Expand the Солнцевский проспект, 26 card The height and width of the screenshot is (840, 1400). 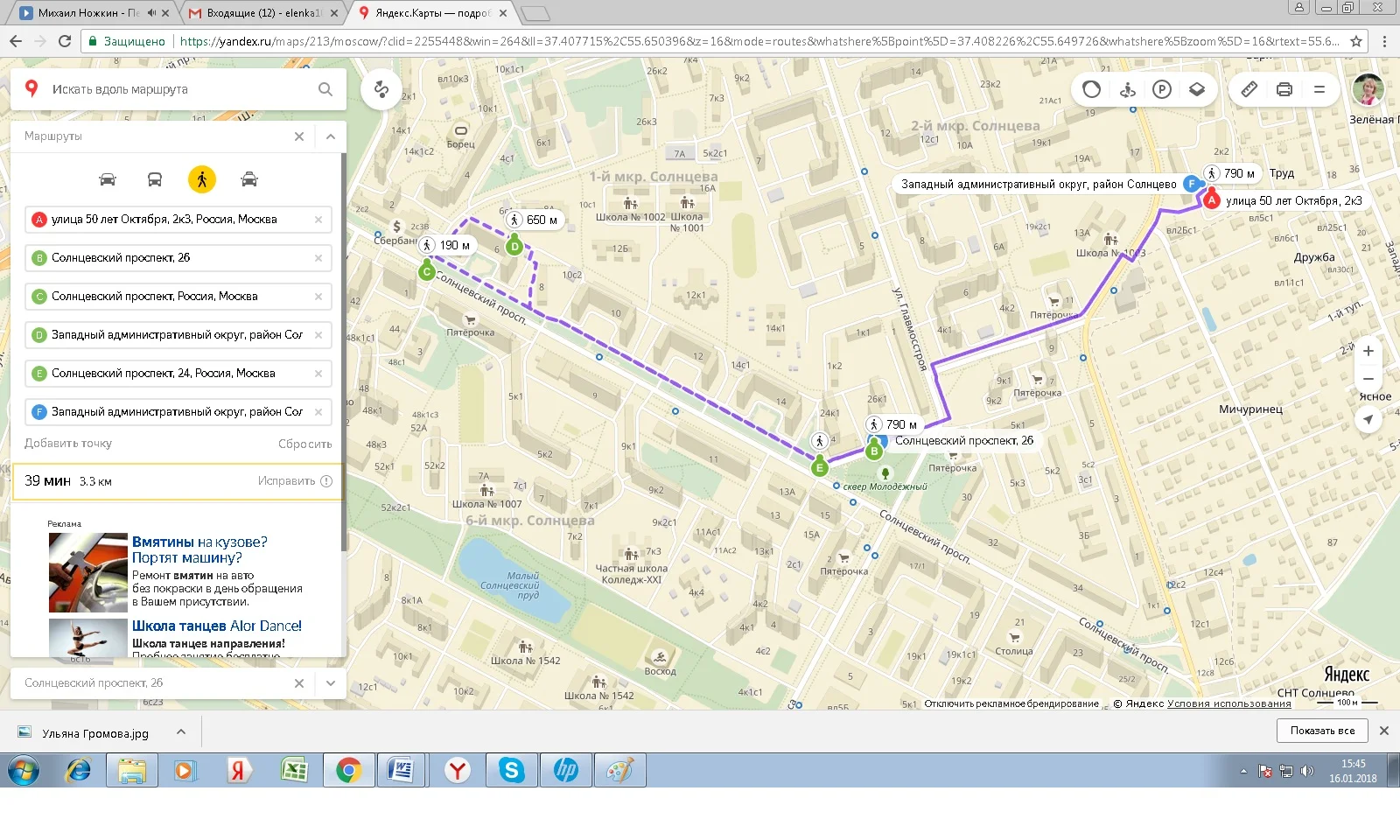tap(331, 683)
